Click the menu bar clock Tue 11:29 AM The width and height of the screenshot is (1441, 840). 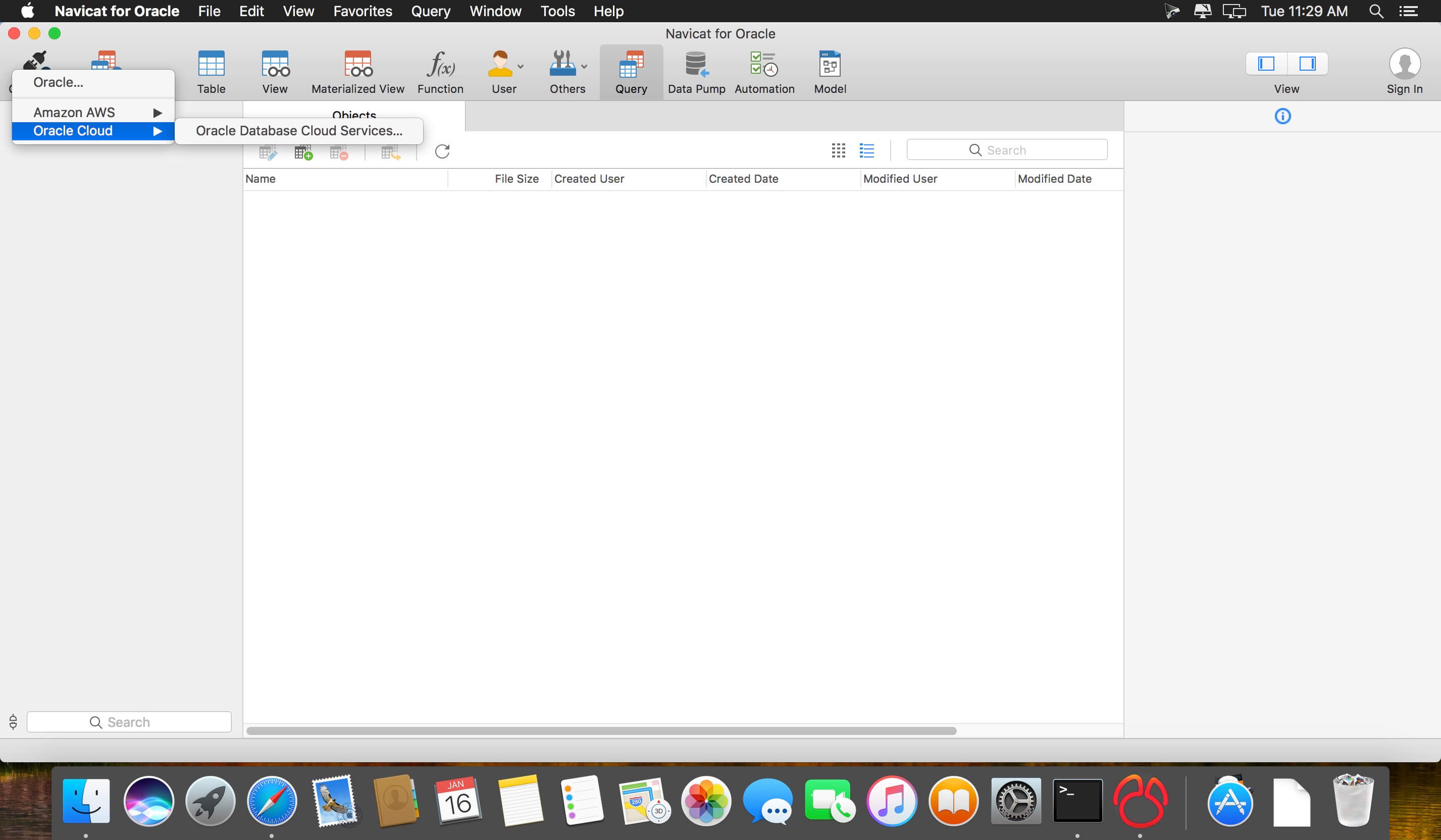(x=1304, y=12)
